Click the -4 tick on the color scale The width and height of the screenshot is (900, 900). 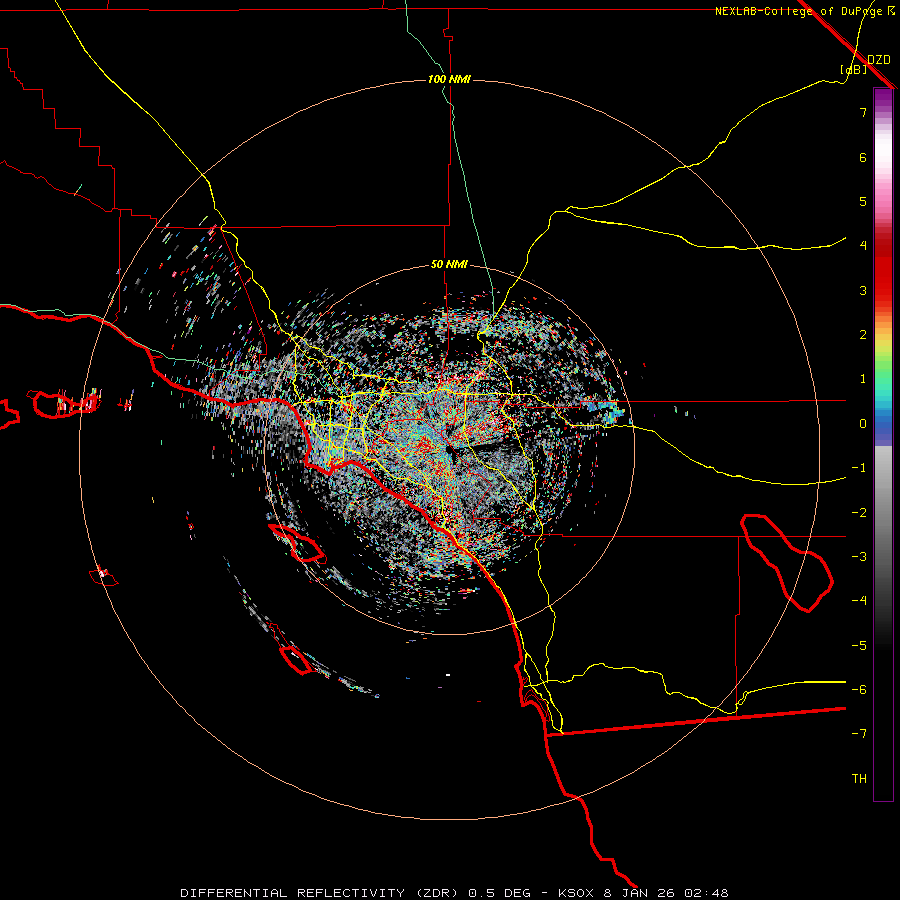[859, 601]
